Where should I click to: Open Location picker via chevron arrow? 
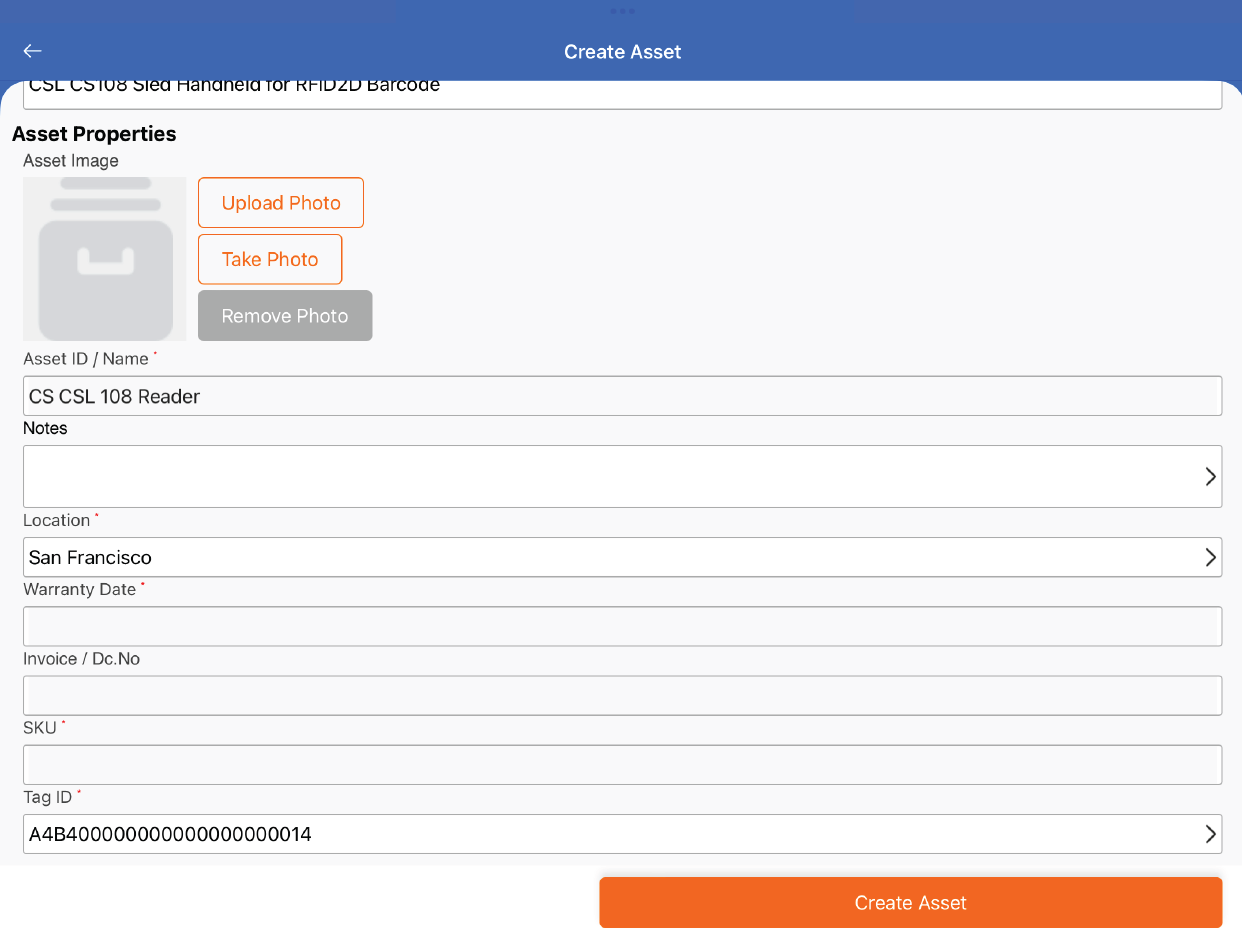pyautogui.click(x=1210, y=557)
